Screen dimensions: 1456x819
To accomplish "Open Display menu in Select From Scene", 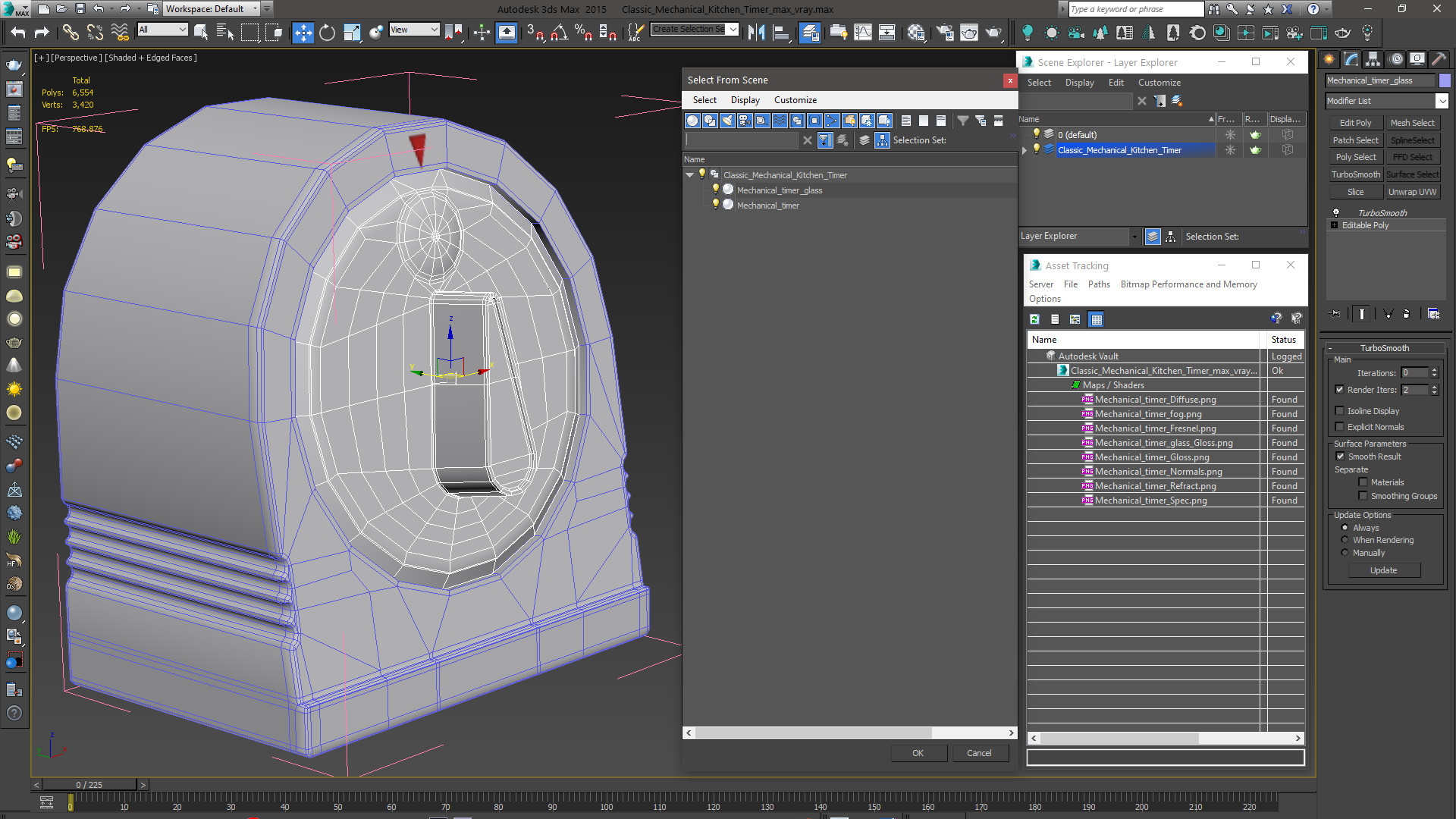I will (745, 100).
